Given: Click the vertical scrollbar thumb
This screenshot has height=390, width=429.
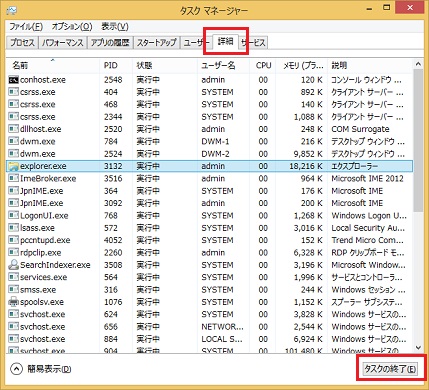Looking at the screenshot, I should (x=418, y=140).
